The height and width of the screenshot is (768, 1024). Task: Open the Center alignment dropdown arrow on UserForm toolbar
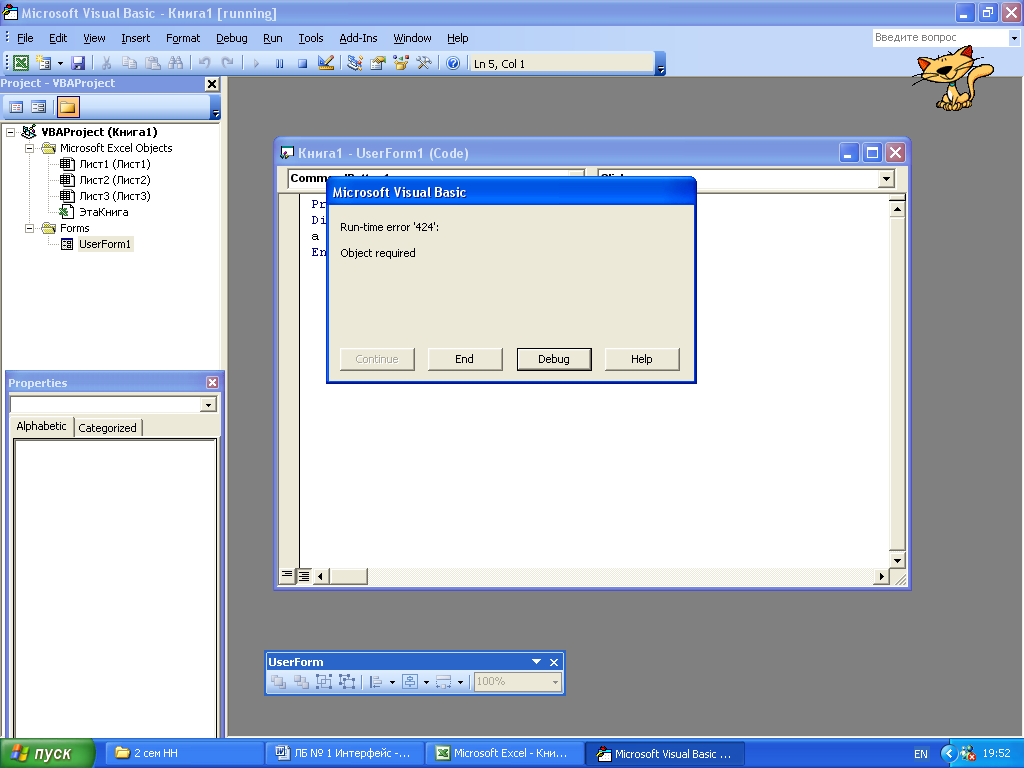pos(426,682)
